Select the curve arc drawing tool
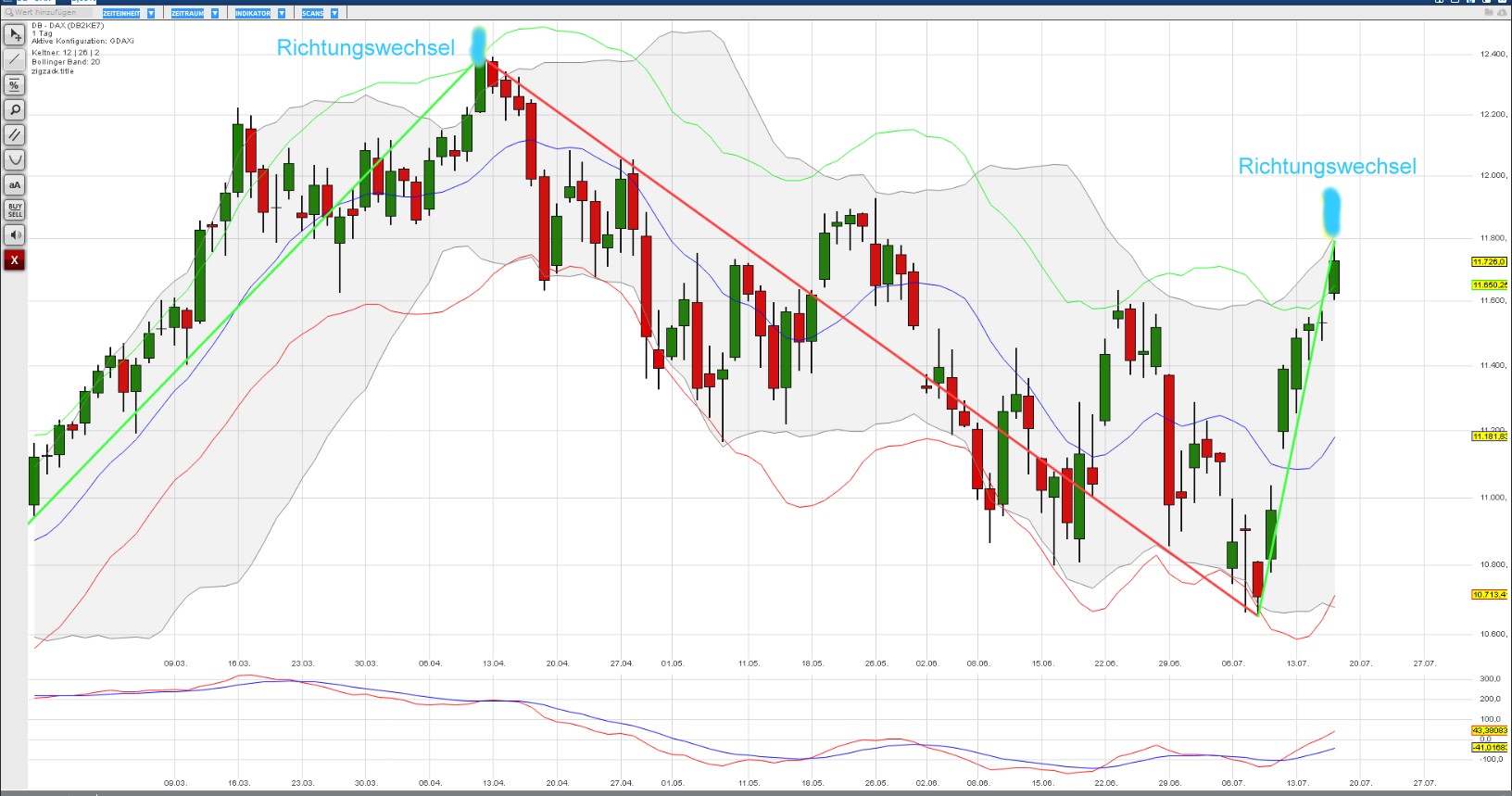The width and height of the screenshot is (1512, 796). point(15,160)
